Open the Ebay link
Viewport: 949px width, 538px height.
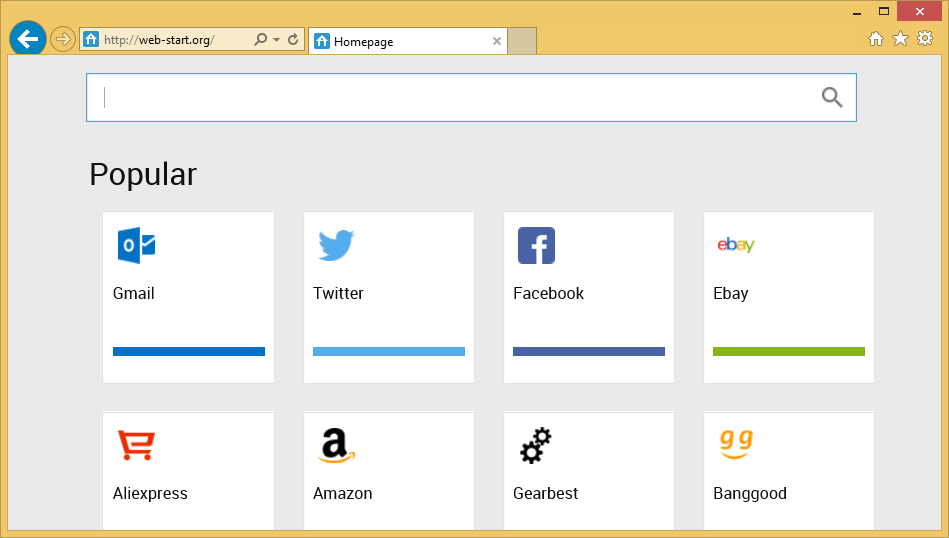click(x=731, y=294)
